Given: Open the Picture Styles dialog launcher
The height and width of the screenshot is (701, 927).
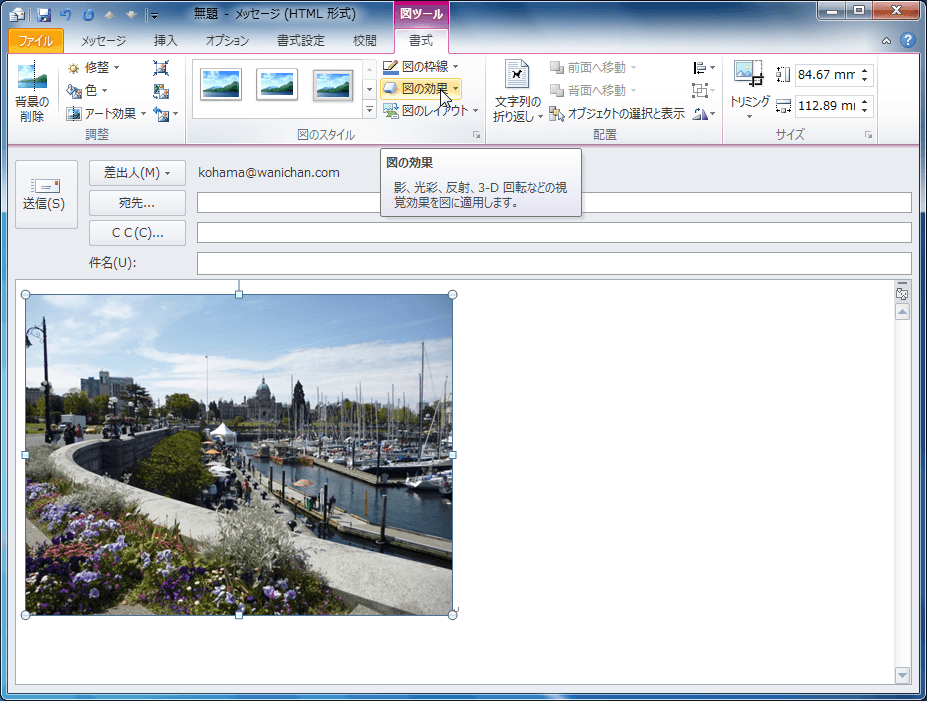Looking at the screenshot, I should tap(476, 135).
